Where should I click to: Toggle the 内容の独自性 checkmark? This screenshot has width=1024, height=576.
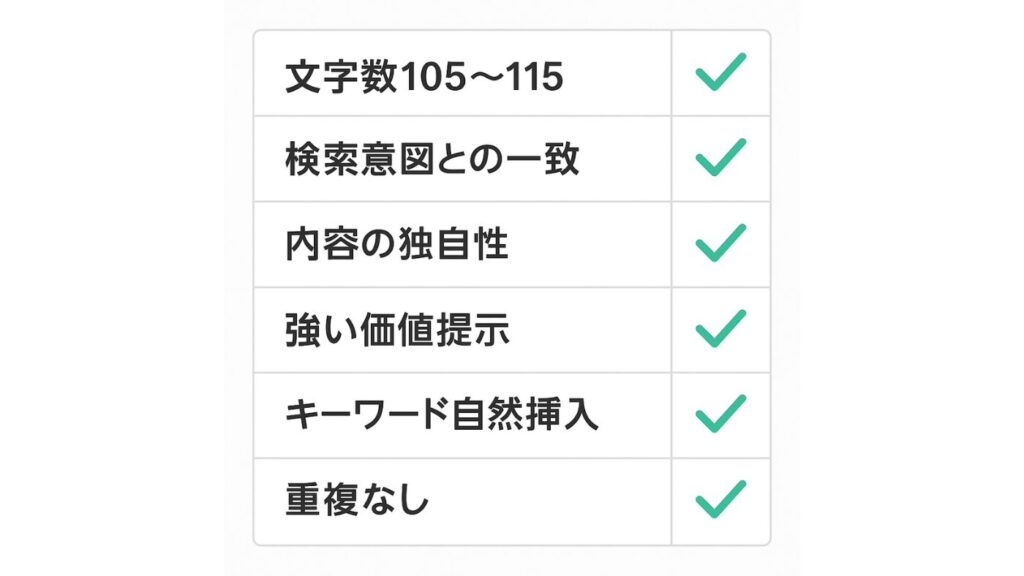(x=720, y=244)
